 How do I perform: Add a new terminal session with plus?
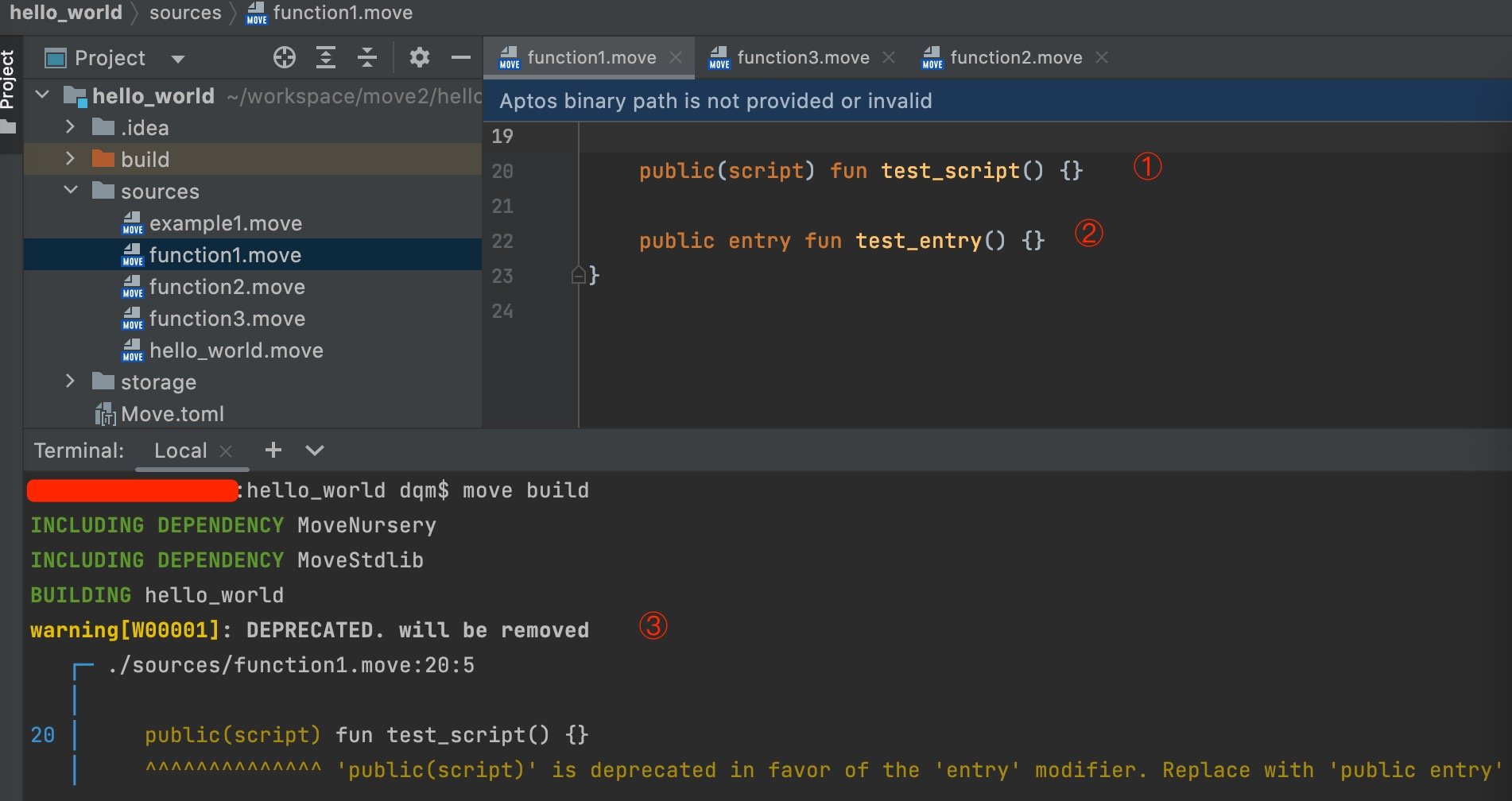click(x=273, y=450)
